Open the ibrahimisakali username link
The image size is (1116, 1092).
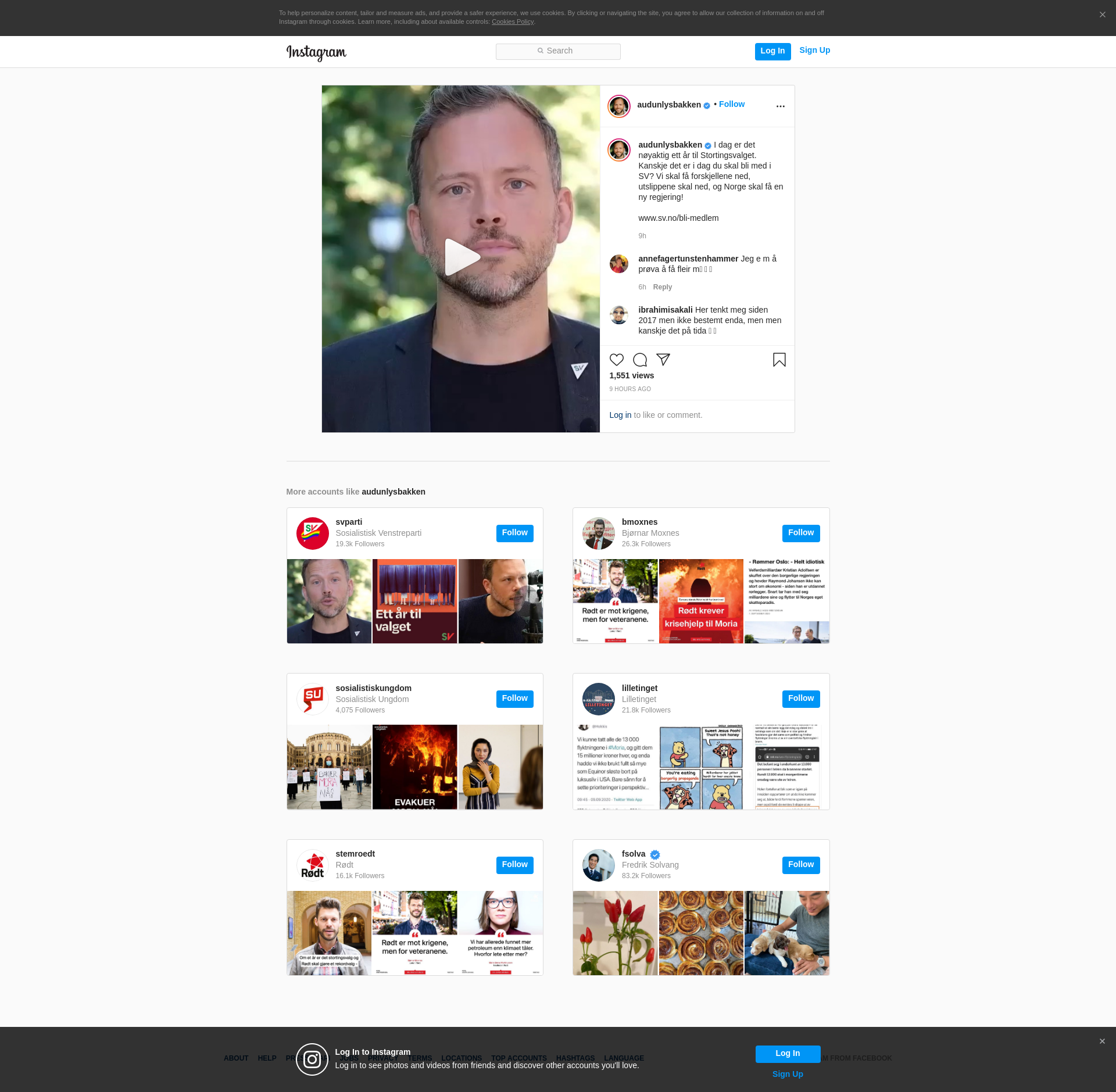pos(666,310)
